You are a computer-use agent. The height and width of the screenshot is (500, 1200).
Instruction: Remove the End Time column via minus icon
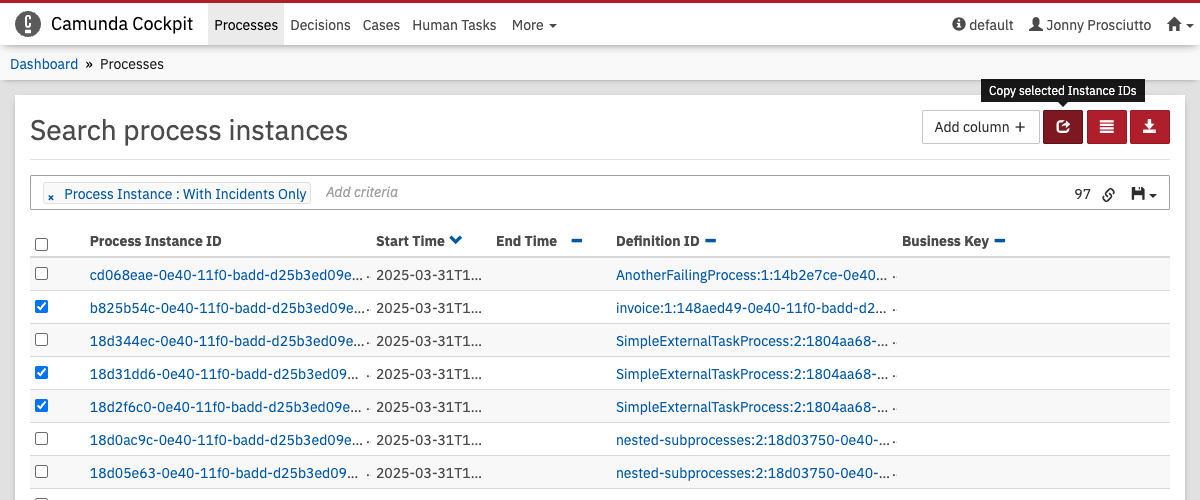[576, 241]
